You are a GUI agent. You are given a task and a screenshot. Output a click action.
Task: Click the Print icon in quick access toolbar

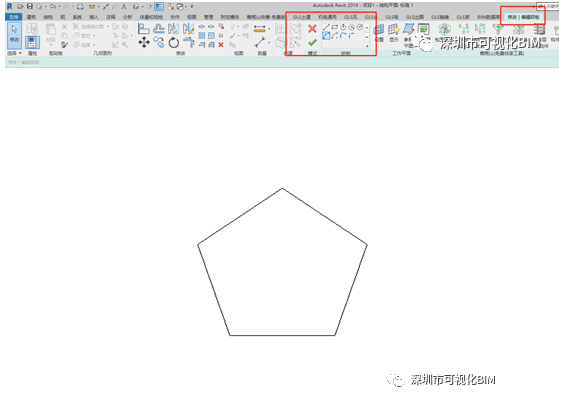(x=80, y=6)
